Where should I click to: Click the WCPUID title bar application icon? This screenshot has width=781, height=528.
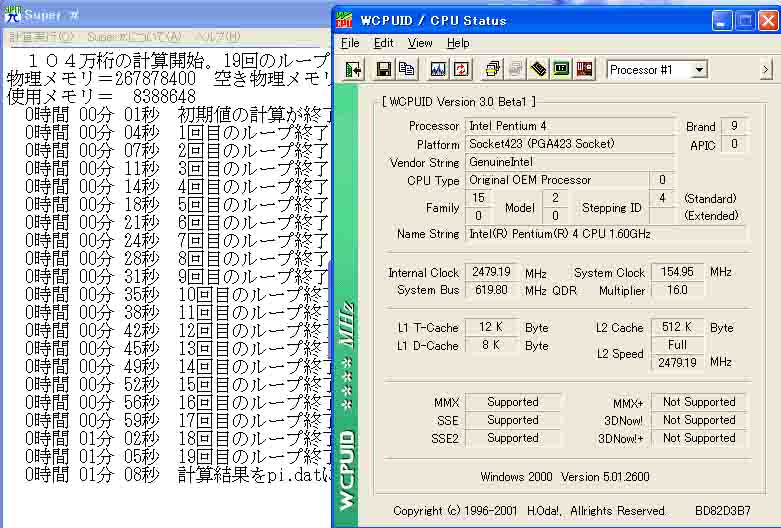tap(344, 20)
